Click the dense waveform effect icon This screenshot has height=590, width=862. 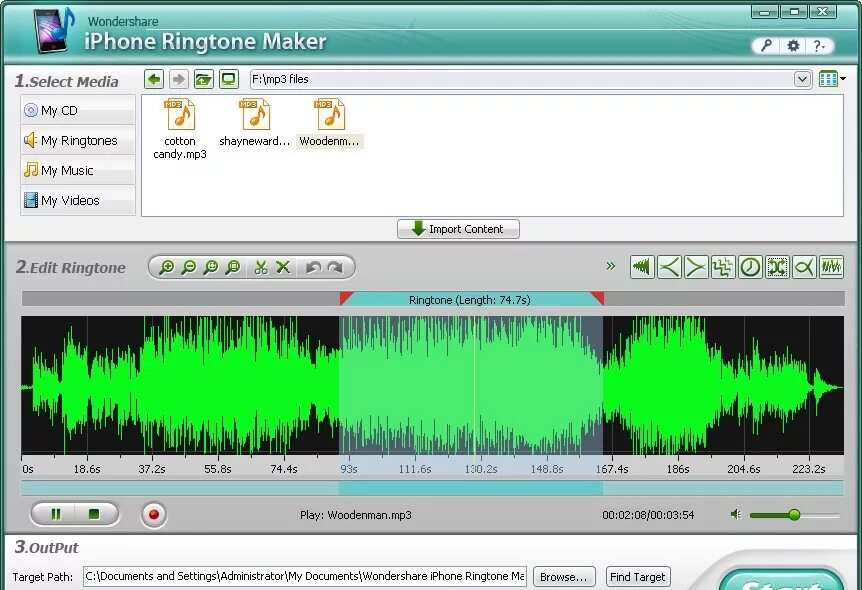click(x=831, y=267)
